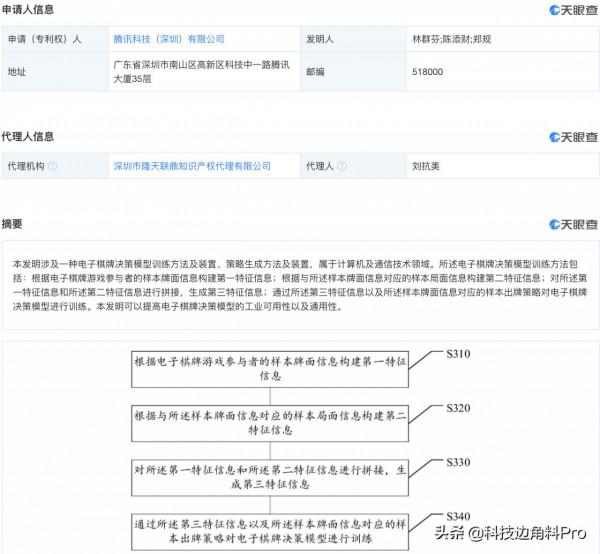Screen dimensions: 600x554
Task: Click the 摘要 section heading
Action: coord(12,224)
